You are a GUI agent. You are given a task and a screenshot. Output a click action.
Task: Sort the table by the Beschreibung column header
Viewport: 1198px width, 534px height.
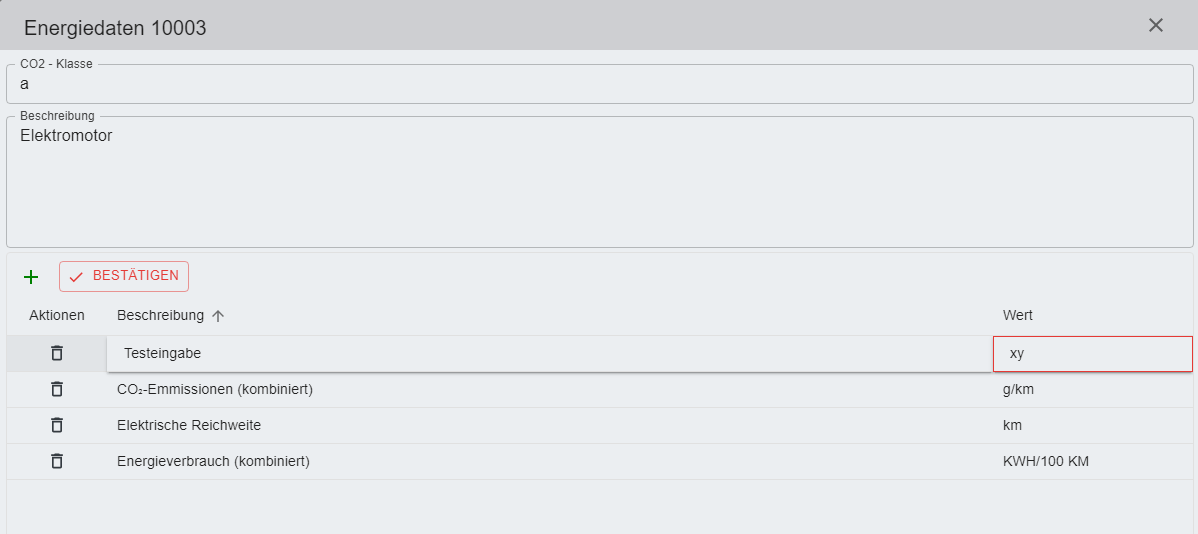point(160,316)
